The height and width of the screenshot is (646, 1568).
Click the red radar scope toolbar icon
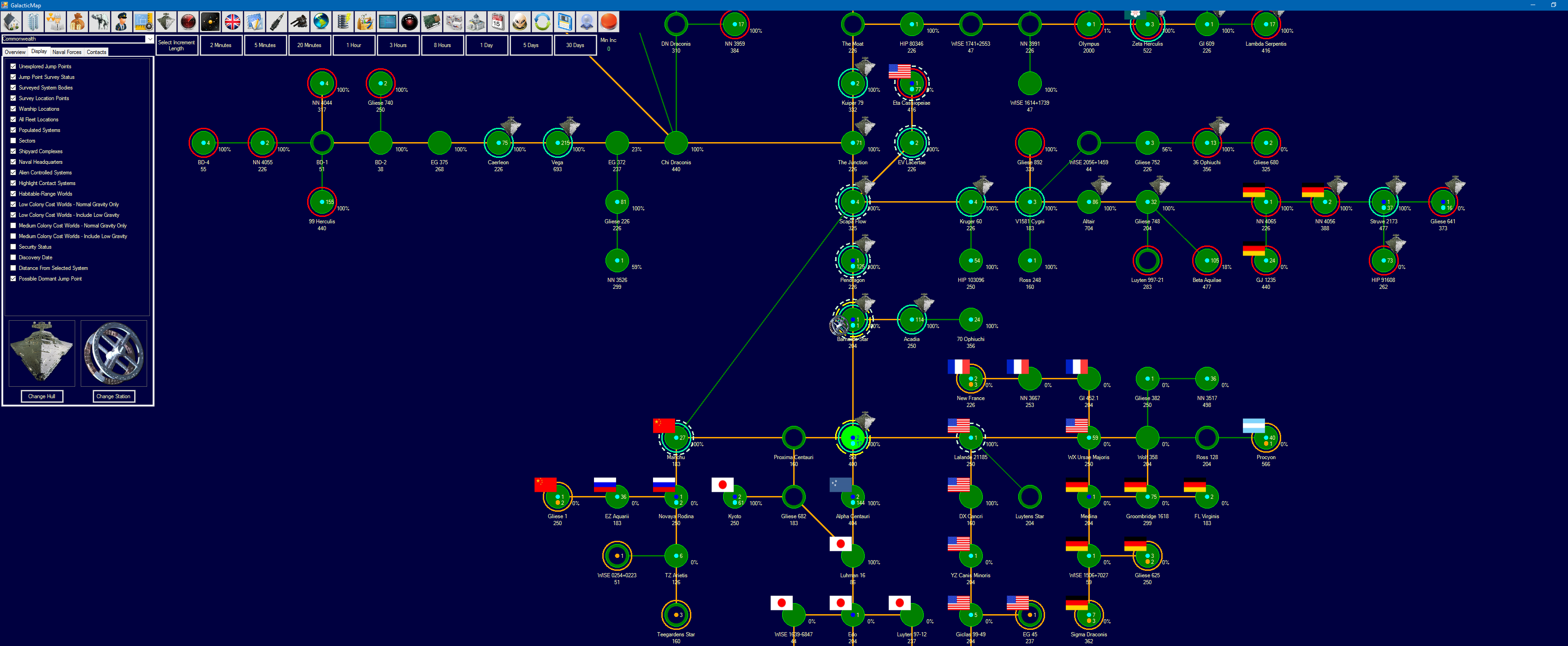(x=188, y=22)
